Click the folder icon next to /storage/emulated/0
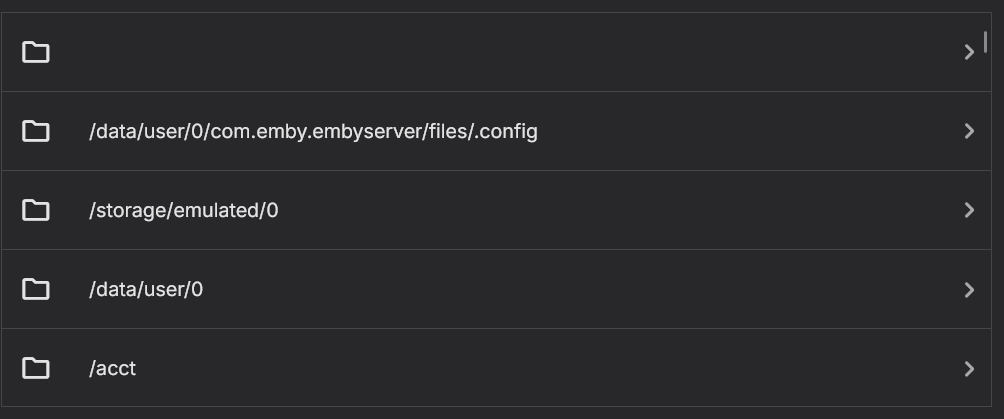The height and width of the screenshot is (419, 1004). 36,210
